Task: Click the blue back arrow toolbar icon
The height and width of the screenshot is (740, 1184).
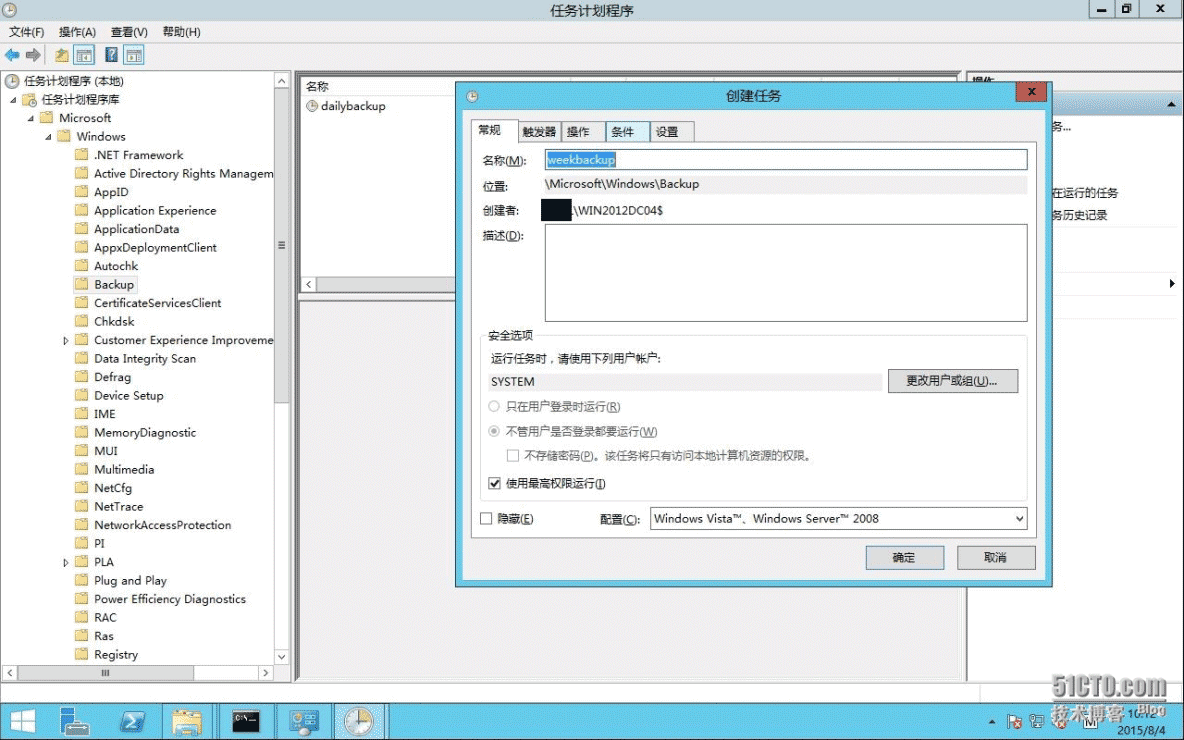Action: pos(12,55)
